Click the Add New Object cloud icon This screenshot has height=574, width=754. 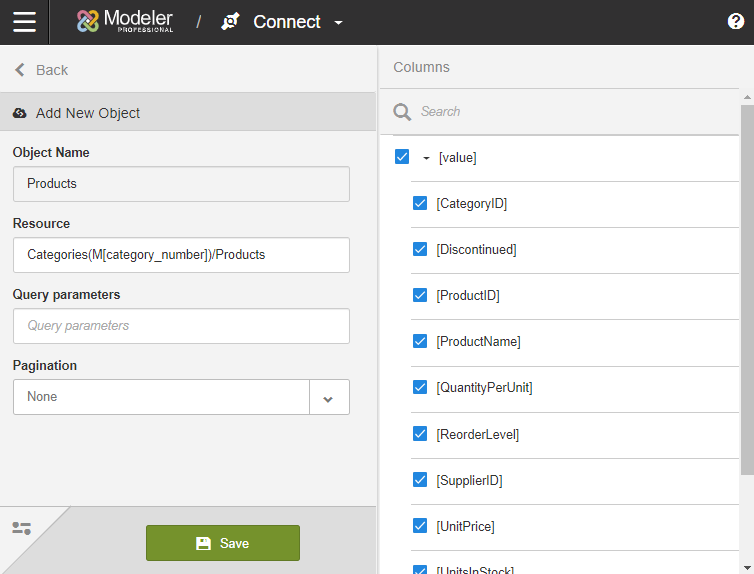[20, 113]
